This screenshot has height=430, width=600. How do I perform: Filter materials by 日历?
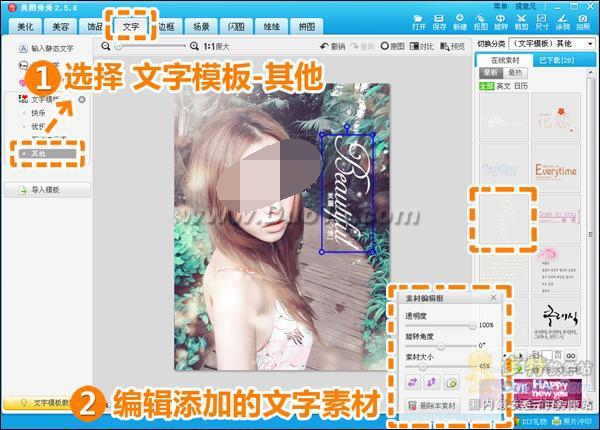pyautogui.click(x=521, y=86)
